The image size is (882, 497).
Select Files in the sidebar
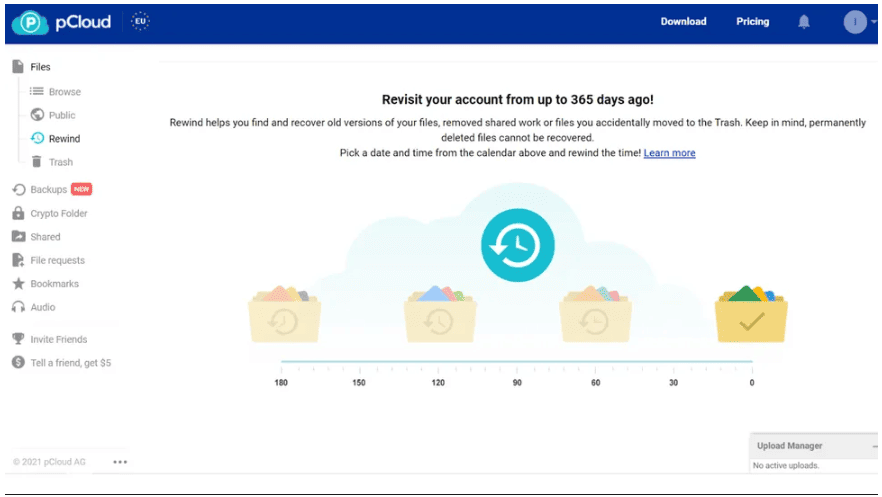coord(40,67)
